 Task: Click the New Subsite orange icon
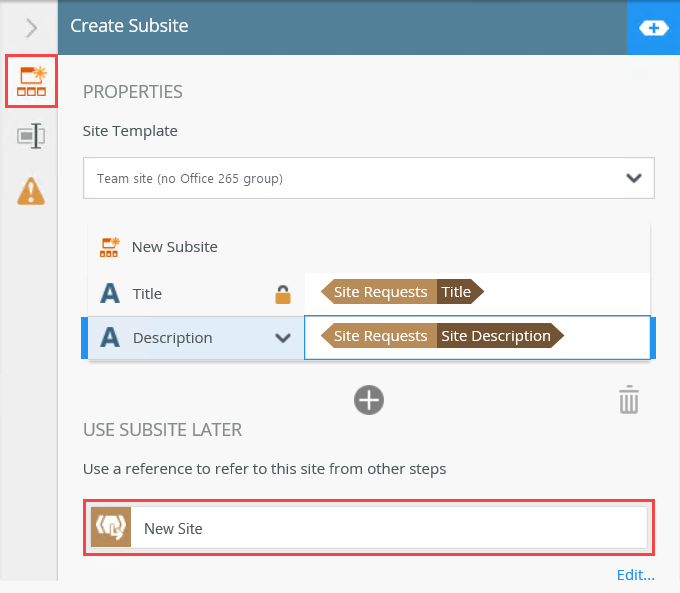(109, 247)
